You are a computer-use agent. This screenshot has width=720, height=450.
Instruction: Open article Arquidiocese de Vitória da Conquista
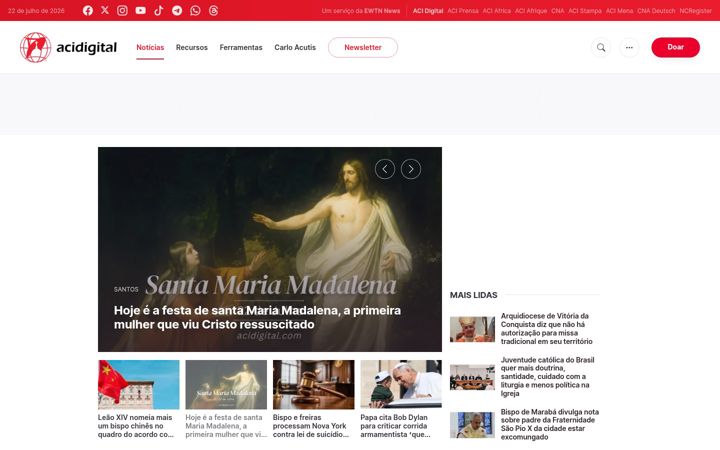coord(546,329)
